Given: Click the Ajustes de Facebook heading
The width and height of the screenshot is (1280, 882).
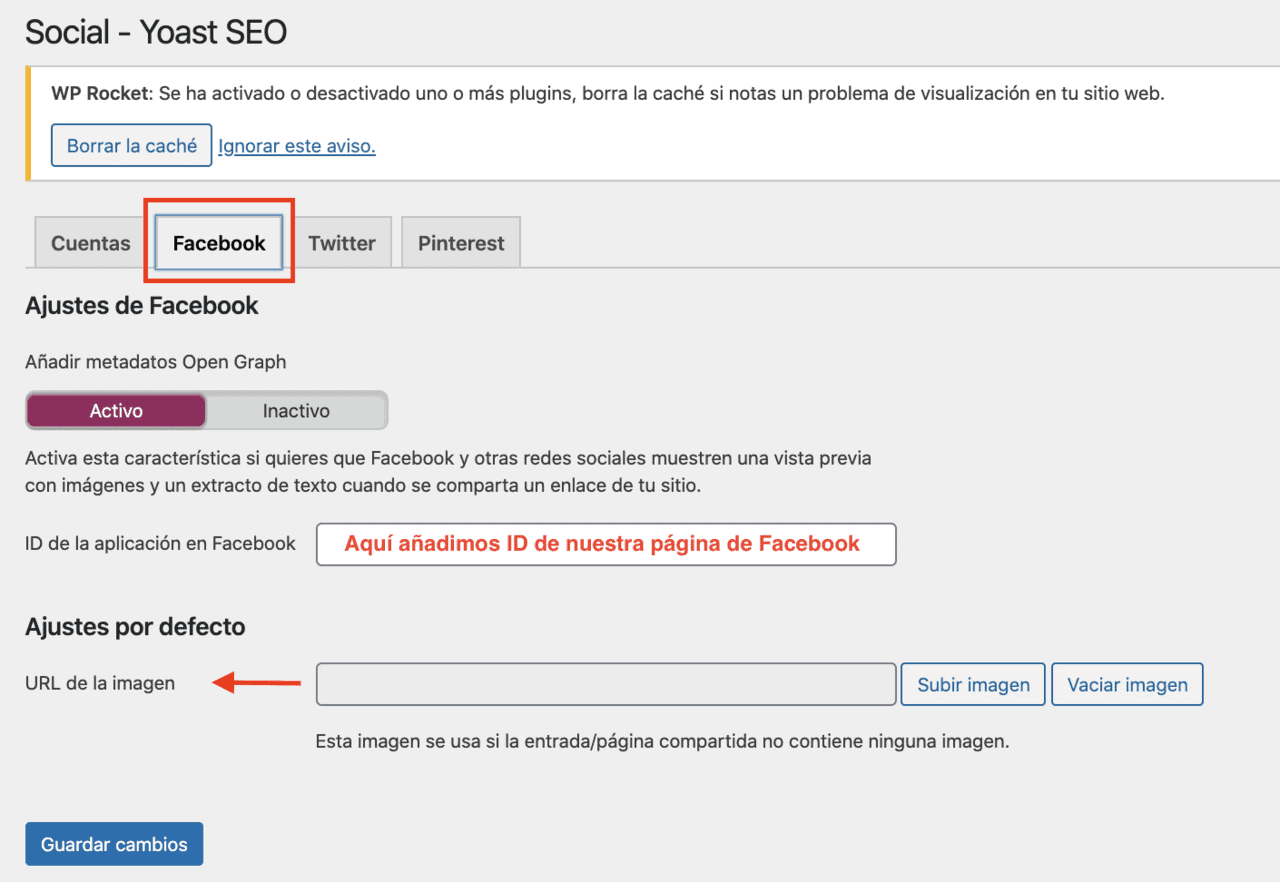Looking at the screenshot, I should [x=142, y=305].
